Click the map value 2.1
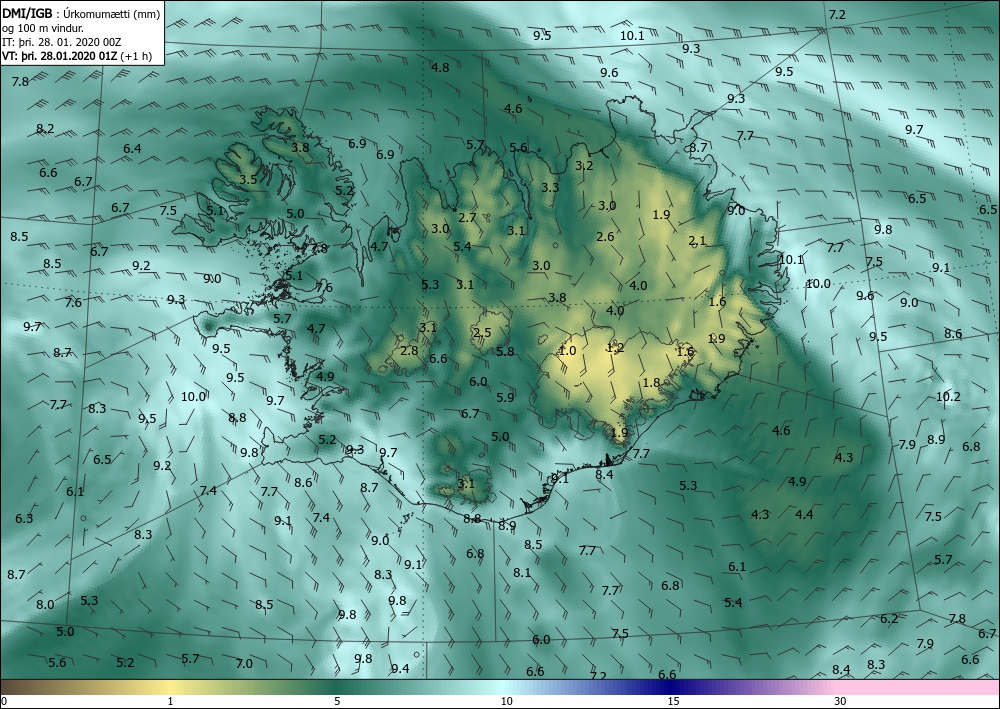 (697, 240)
